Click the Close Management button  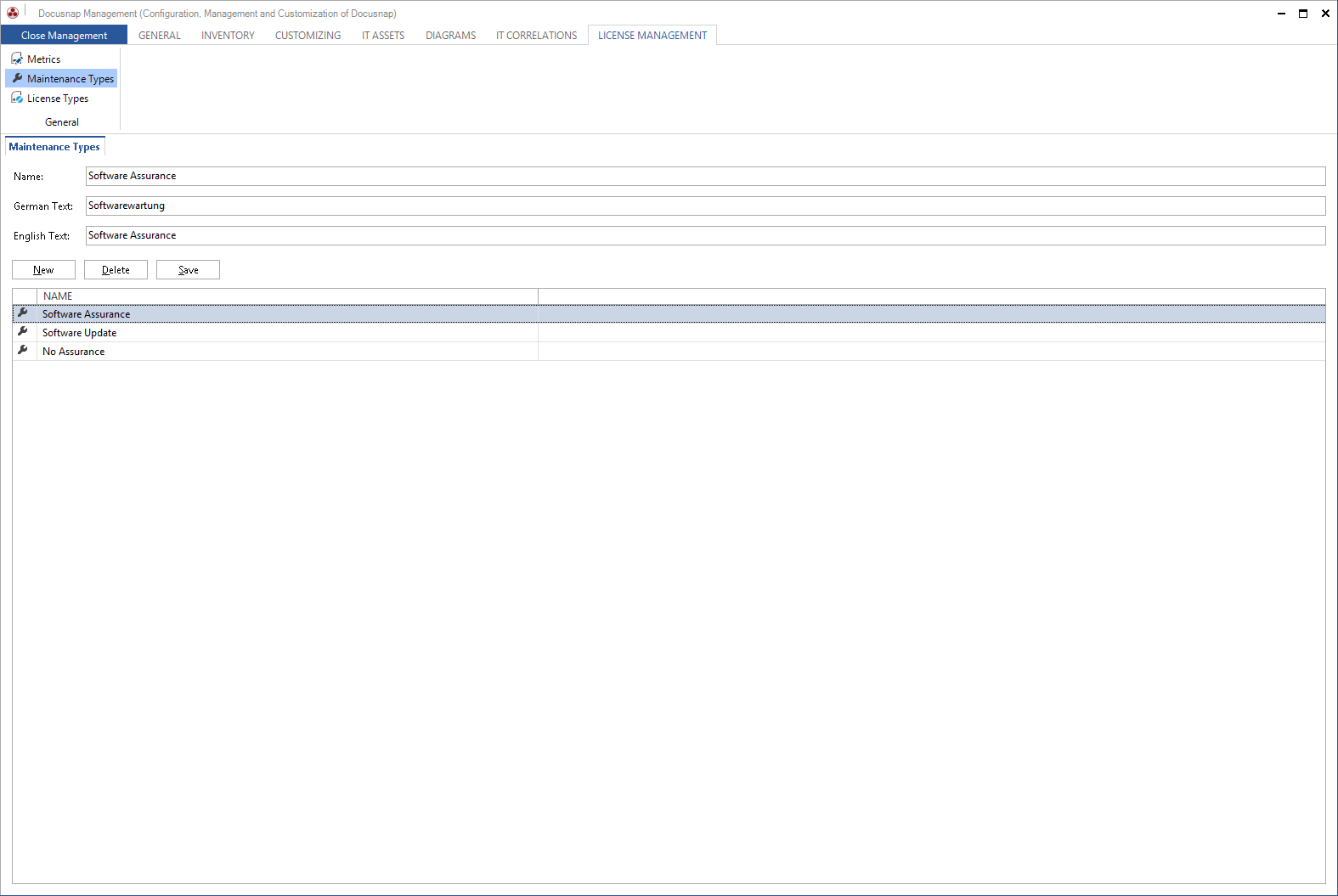(64, 35)
